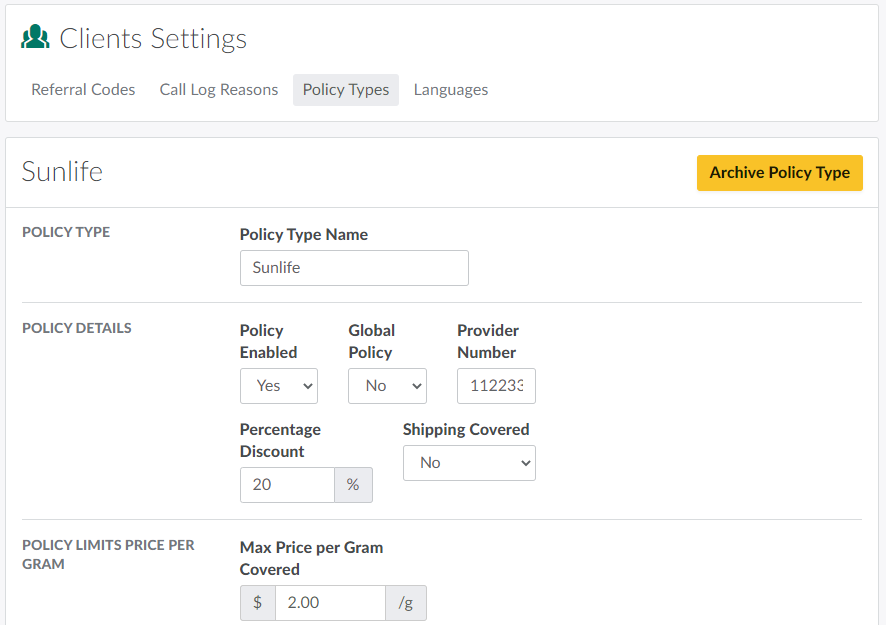This screenshot has width=886, height=625.
Task: Open the Shipping Covered dropdown
Action: [x=469, y=463]
